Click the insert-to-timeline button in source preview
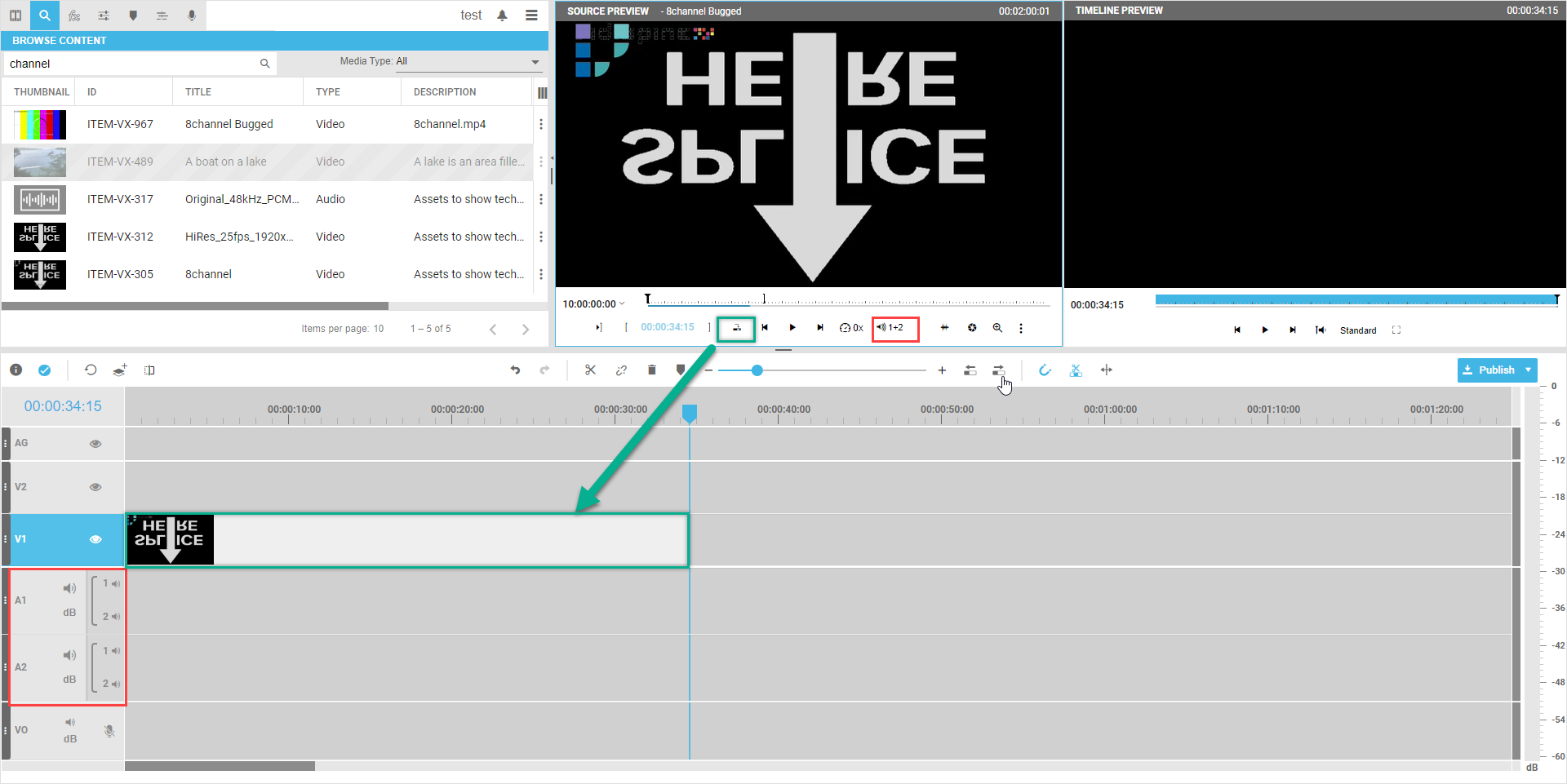 [x=736, y=328]
